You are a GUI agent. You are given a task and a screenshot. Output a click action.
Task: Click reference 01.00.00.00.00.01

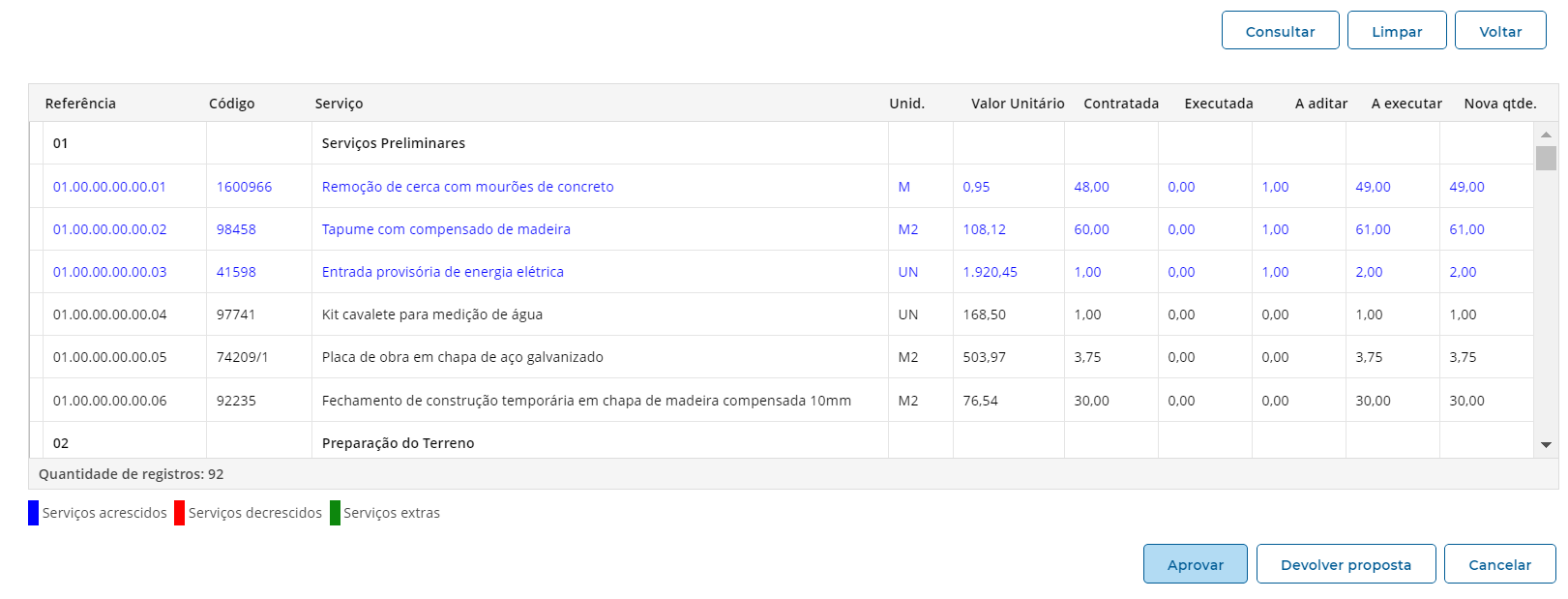coord(109,187)
